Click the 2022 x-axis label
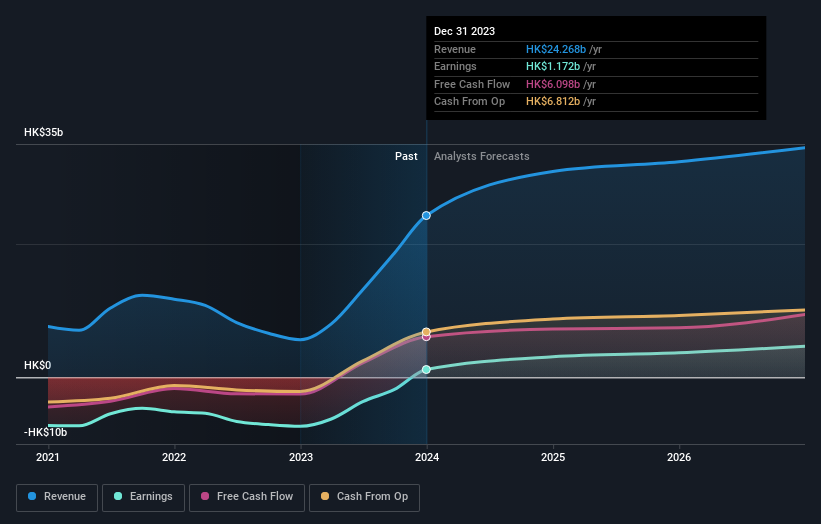The height and width of the screenshot is (524, 821). click(x=174, y=458)
